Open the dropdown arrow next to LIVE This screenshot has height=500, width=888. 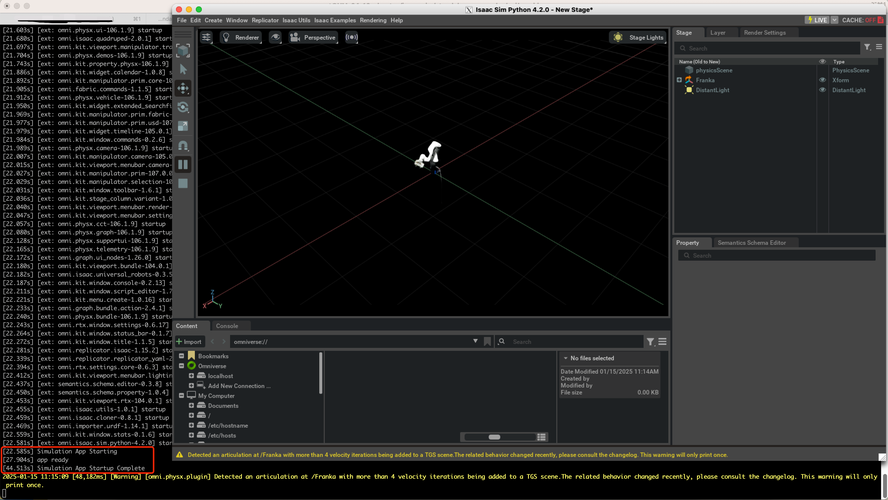[834, 20]
